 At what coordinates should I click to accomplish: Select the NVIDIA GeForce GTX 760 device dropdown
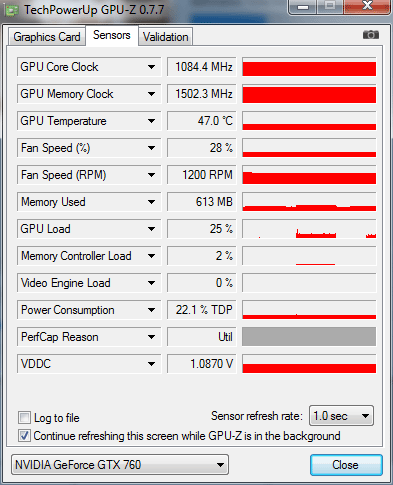[120, 464]
